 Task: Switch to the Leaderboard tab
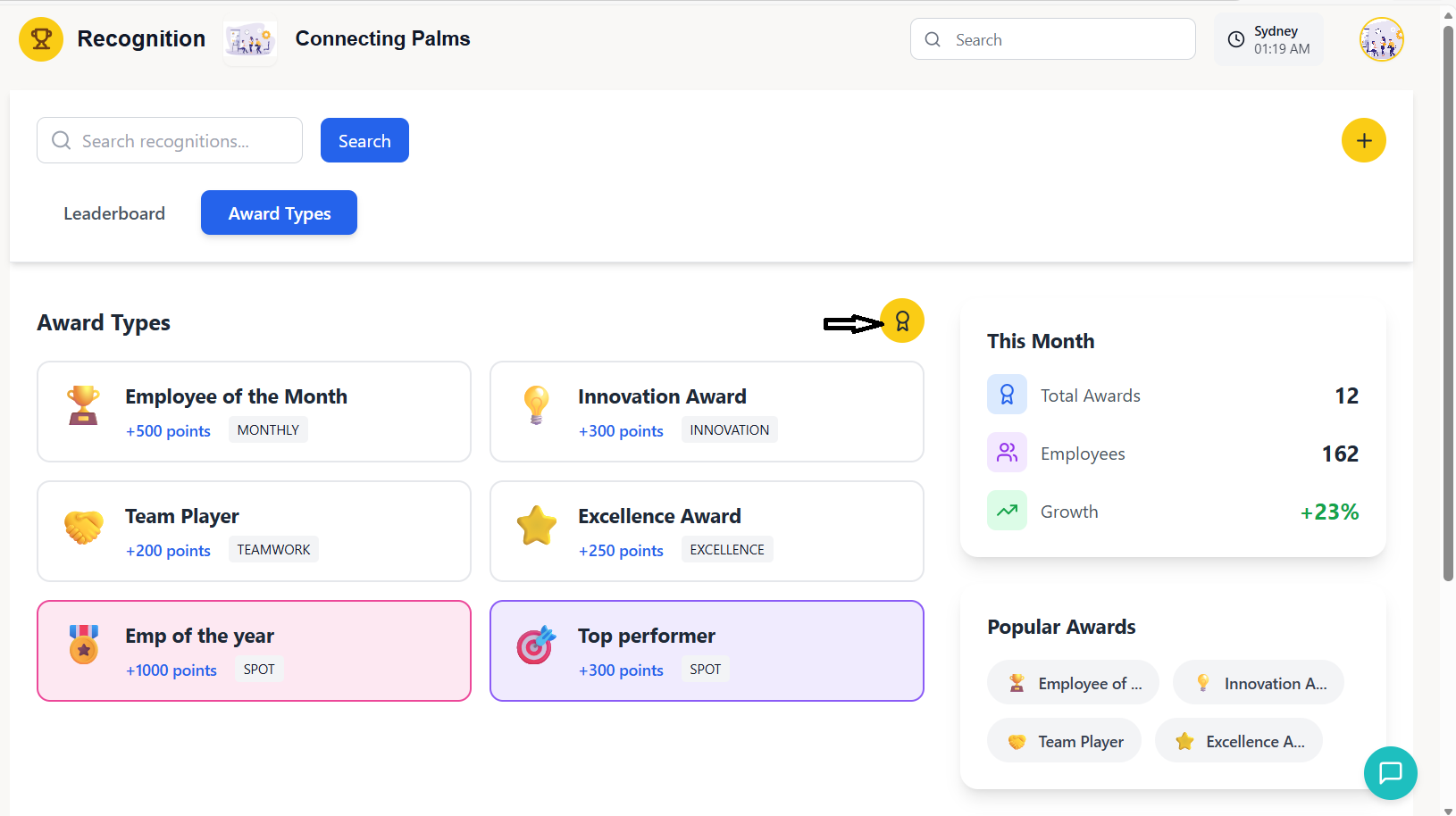pos(114,213)
